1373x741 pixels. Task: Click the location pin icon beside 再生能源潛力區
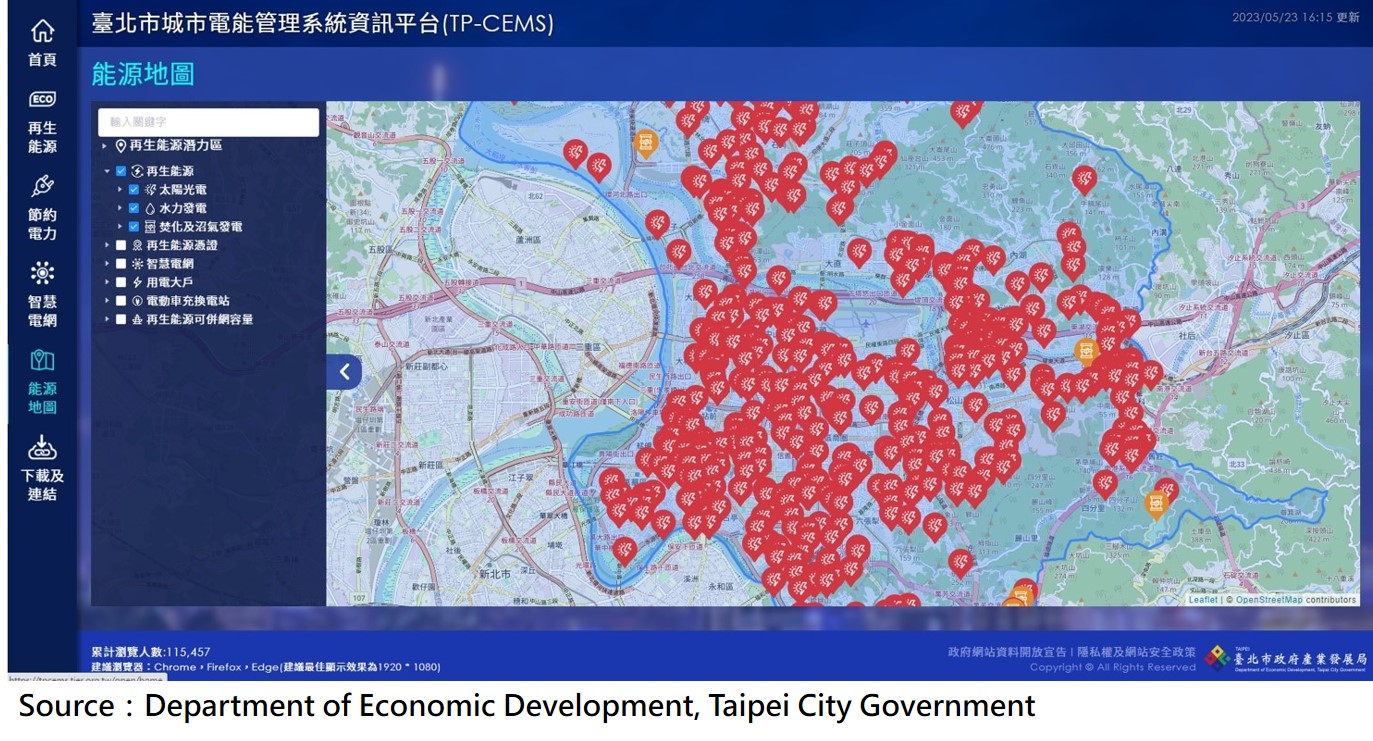tap(121, 146)
